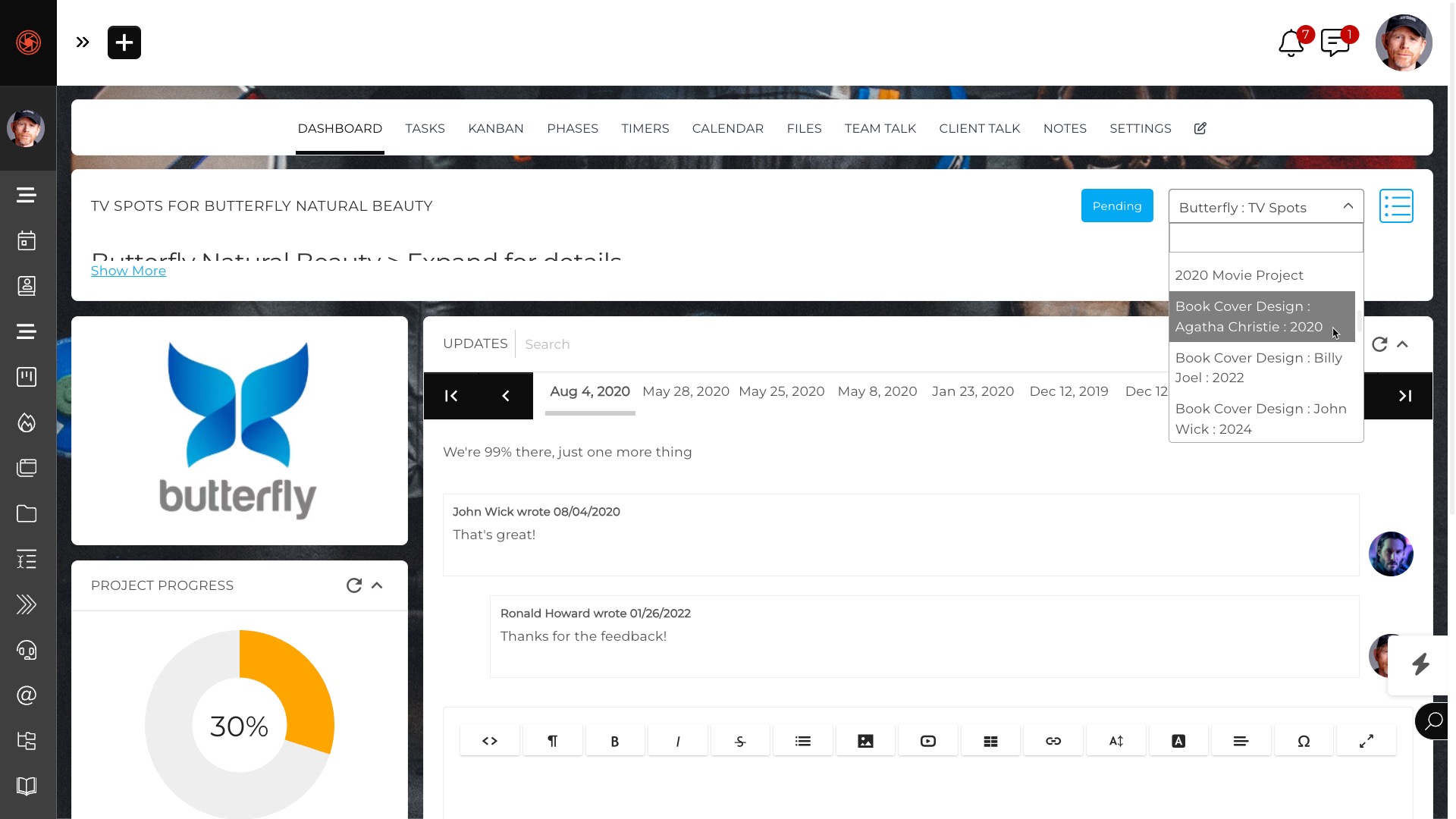The width and height of the screenshot is (1456, 819).
Task: Expand the sidebar with double chevron
Action: point(83,42)
